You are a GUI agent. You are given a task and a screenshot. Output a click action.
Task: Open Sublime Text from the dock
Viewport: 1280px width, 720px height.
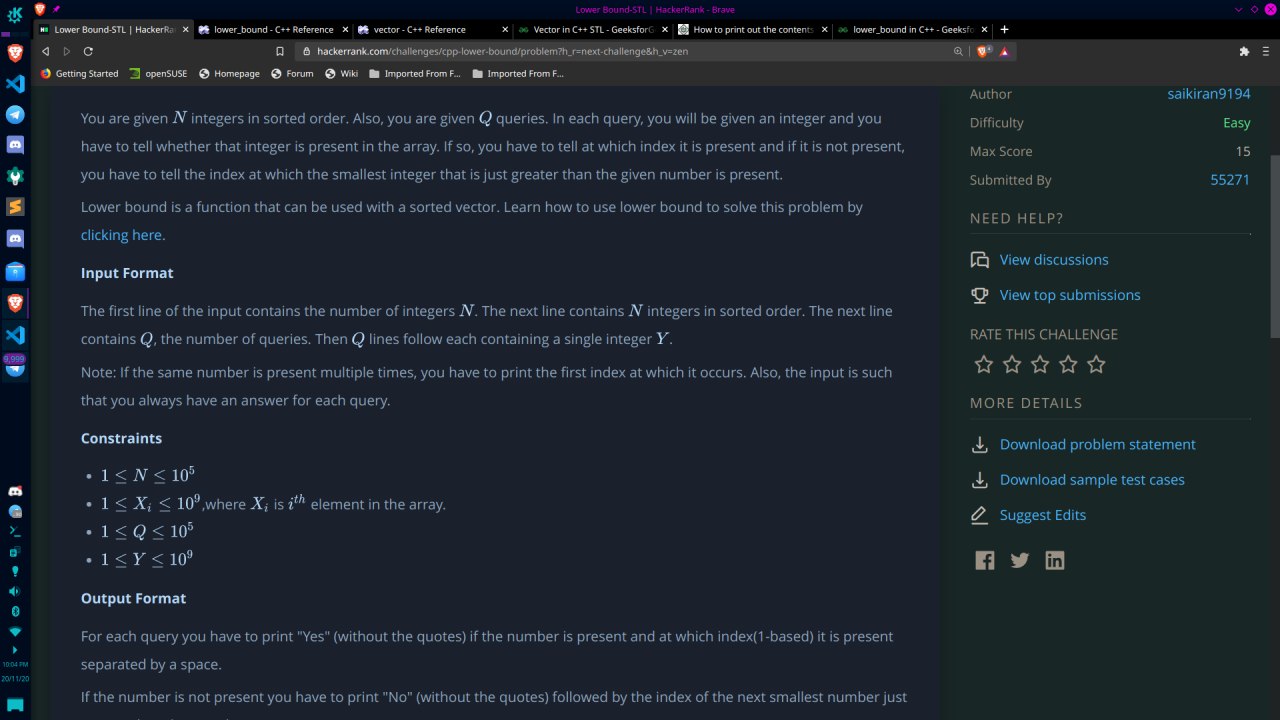pos(15,207)
